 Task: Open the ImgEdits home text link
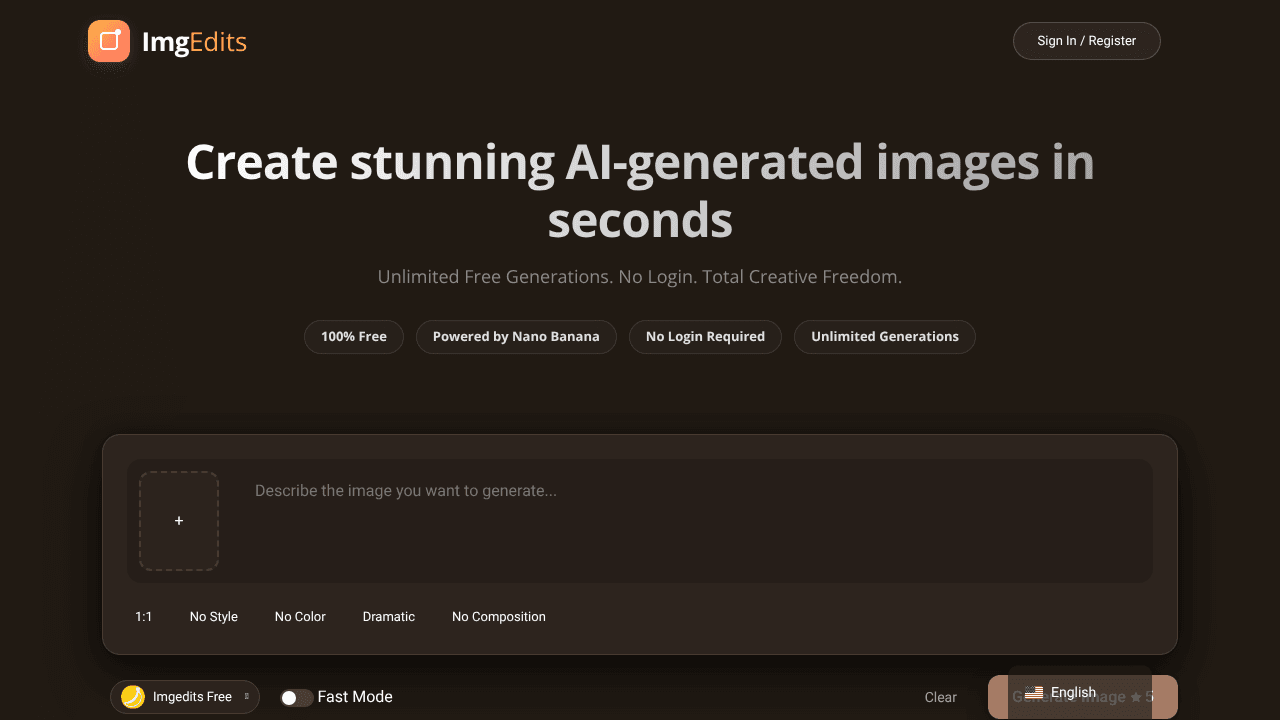[x=194, y=42]
